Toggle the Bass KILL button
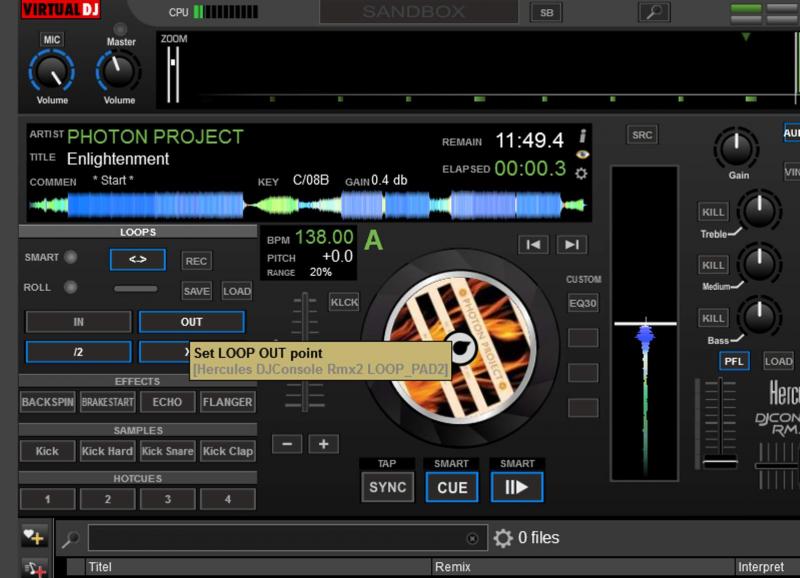This screenshot has width=800, height=578. pos(713,318)
